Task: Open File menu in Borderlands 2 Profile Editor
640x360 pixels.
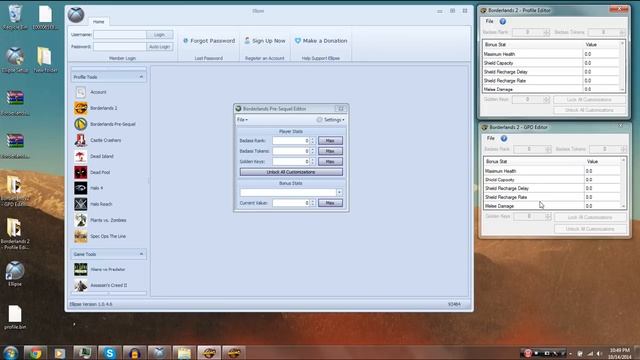Action: coord(489,21)
